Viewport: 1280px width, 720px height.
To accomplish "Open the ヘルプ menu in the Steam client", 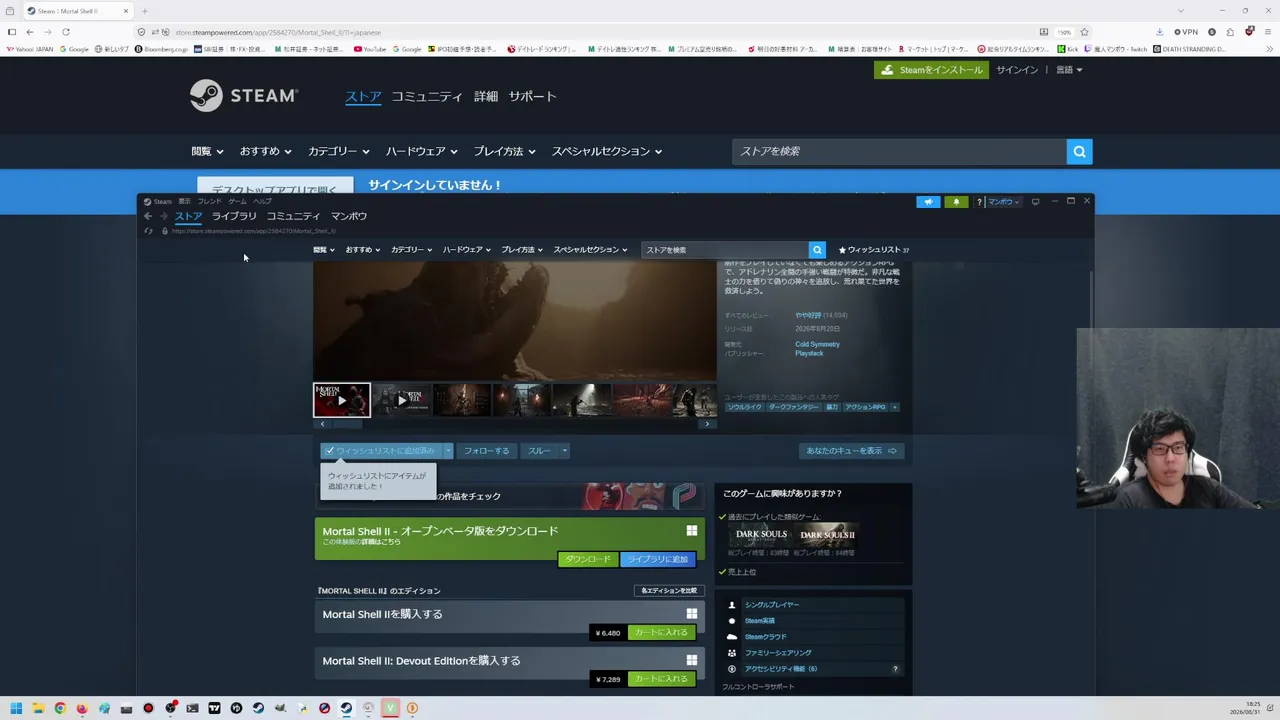I will tap(262, 201).
